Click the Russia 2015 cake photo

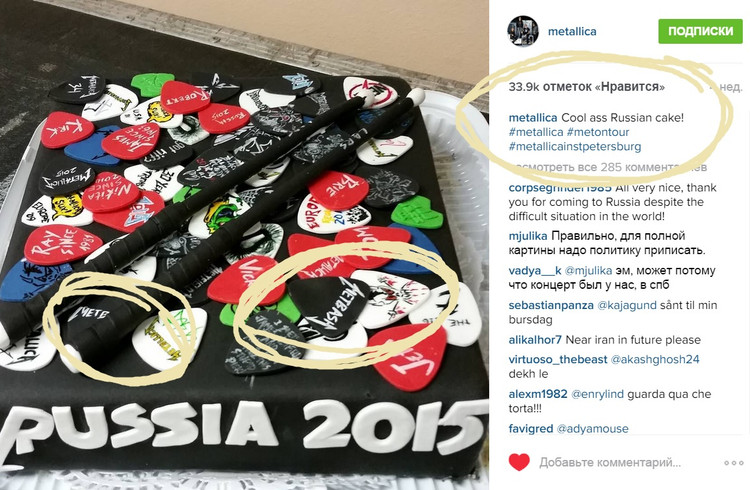(244, 245)
